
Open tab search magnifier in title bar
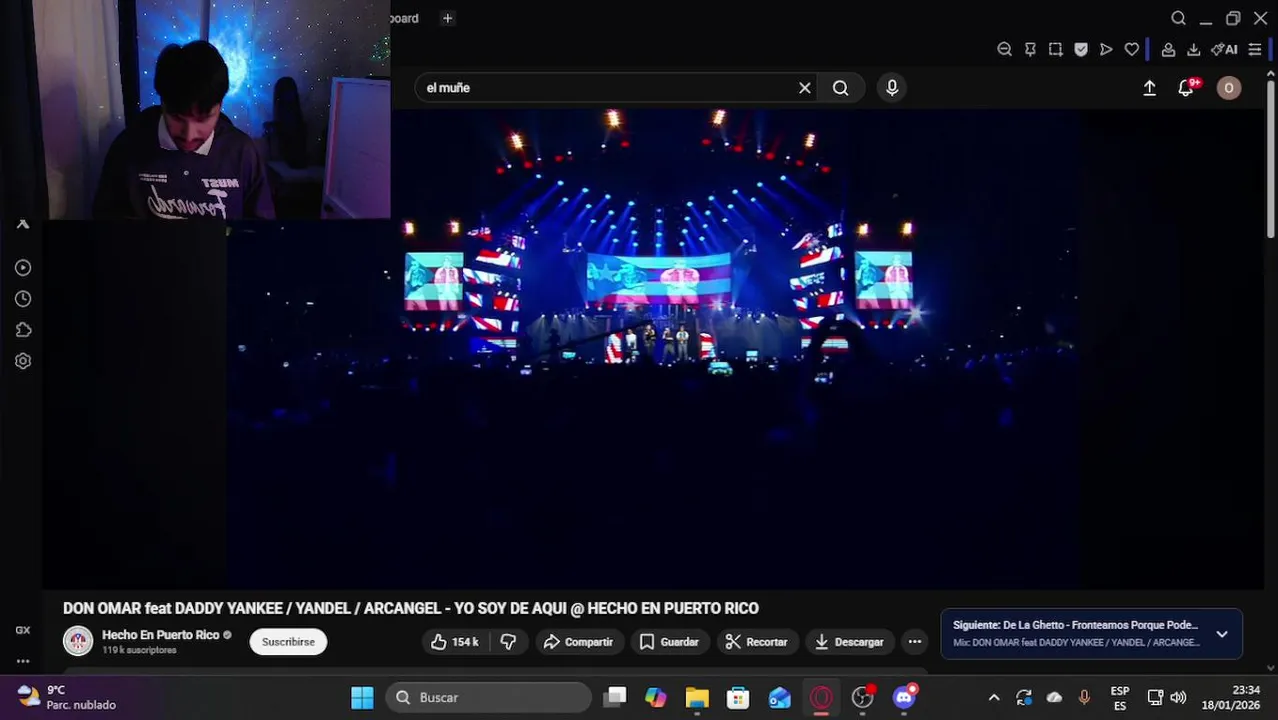pos(1178,18)
